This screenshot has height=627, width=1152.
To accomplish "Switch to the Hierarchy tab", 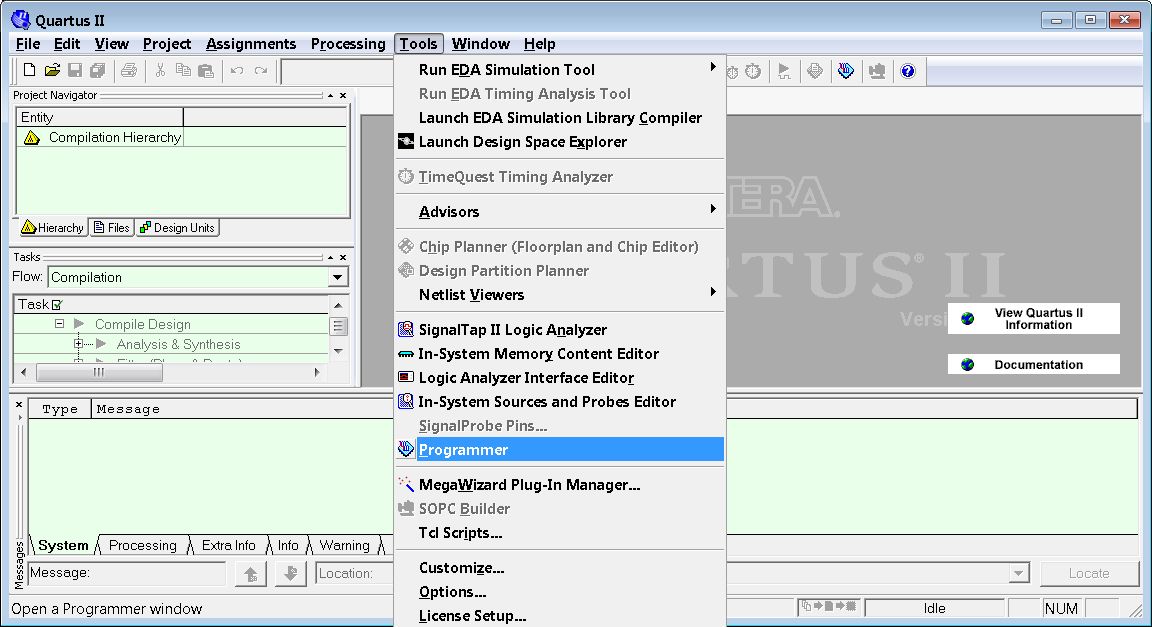I will pyautogui.click(x=51, y=228).
